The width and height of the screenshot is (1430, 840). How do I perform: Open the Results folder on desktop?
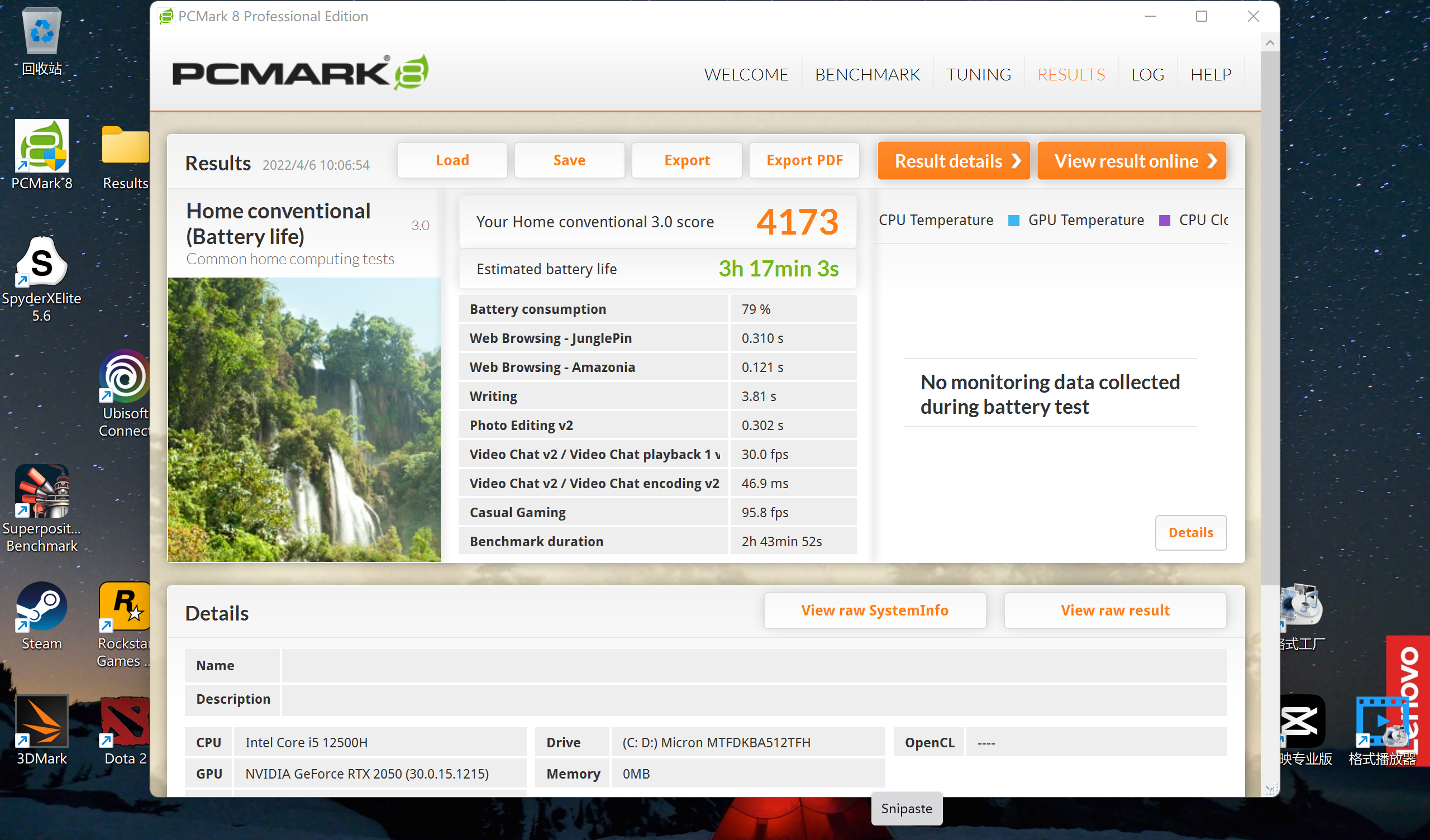125,146
